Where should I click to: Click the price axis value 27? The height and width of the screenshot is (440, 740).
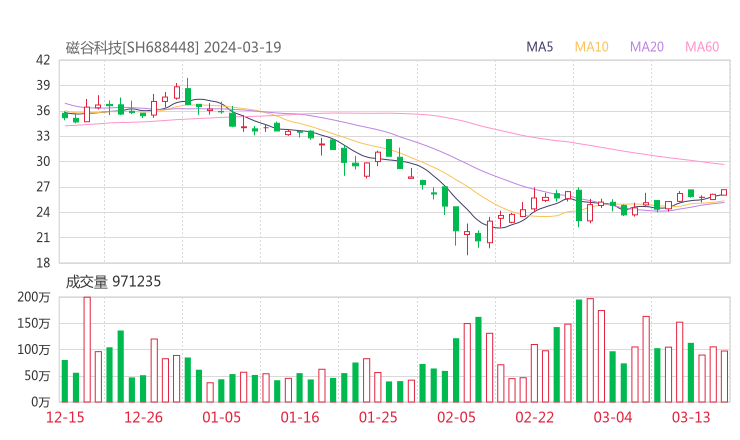(x=43, y=187)
